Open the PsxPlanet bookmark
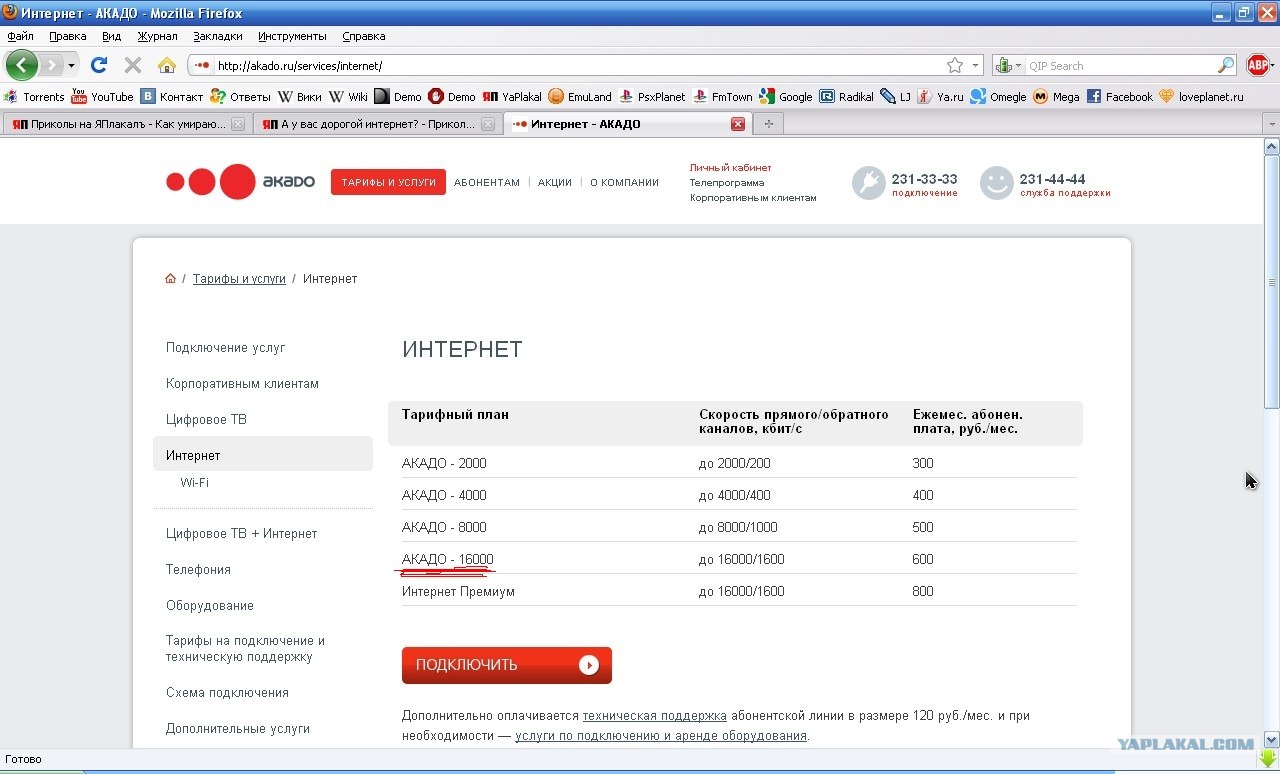 [x=652, y=97]
